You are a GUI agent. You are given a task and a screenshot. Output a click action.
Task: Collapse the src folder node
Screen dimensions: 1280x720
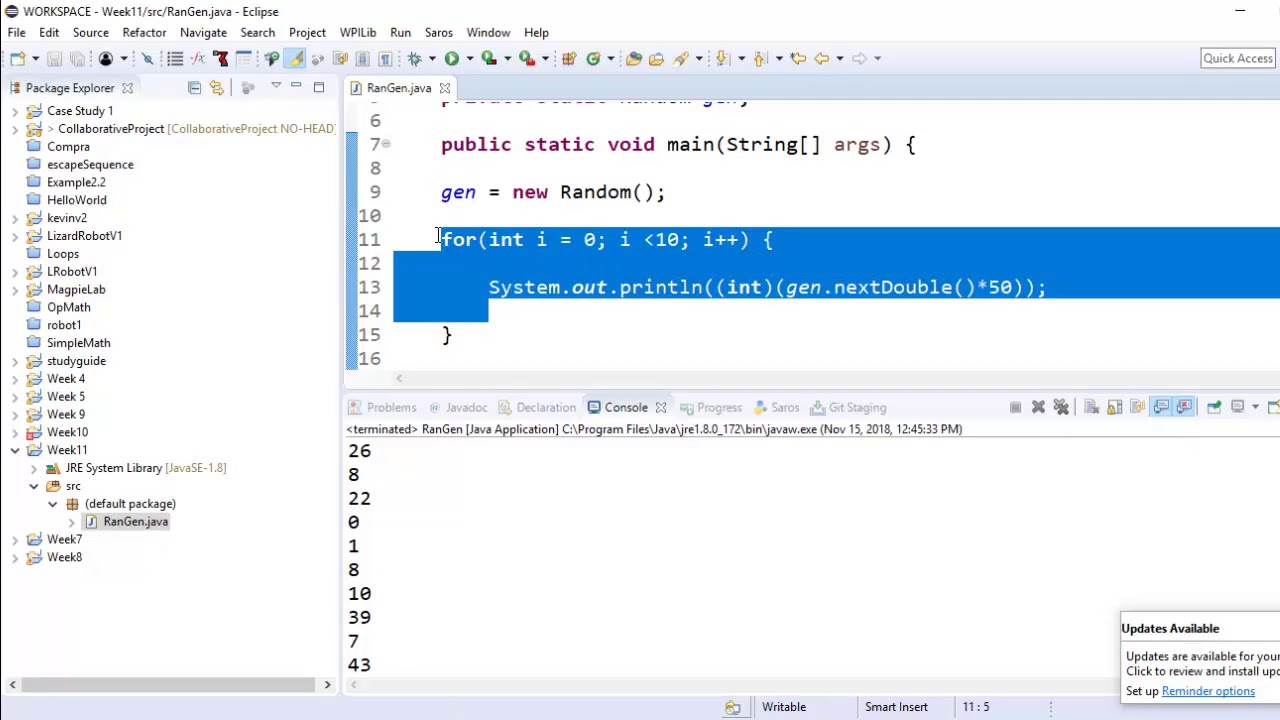coord(34,486)
